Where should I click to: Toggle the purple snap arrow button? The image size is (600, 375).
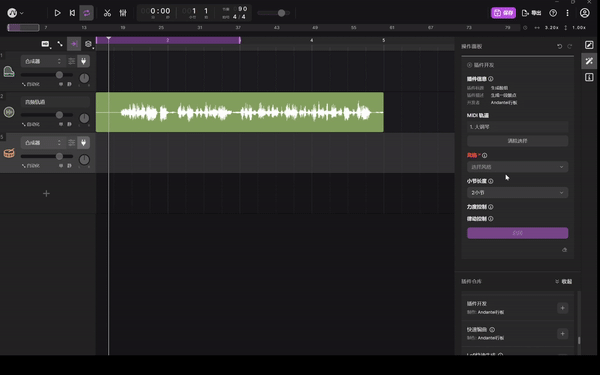pos(74,44)
